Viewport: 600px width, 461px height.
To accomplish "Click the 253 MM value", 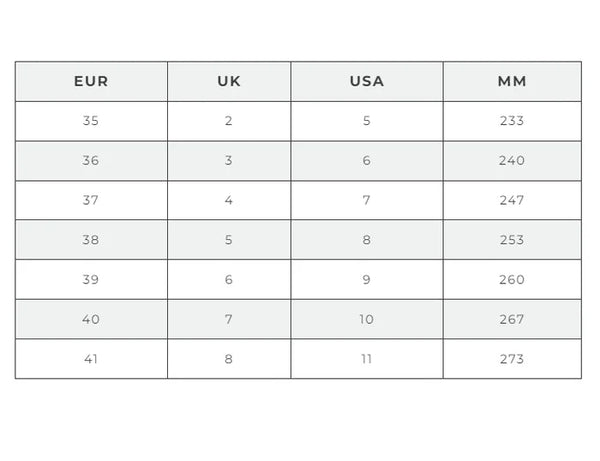I will pyautogui.click(x=511, y=240).
